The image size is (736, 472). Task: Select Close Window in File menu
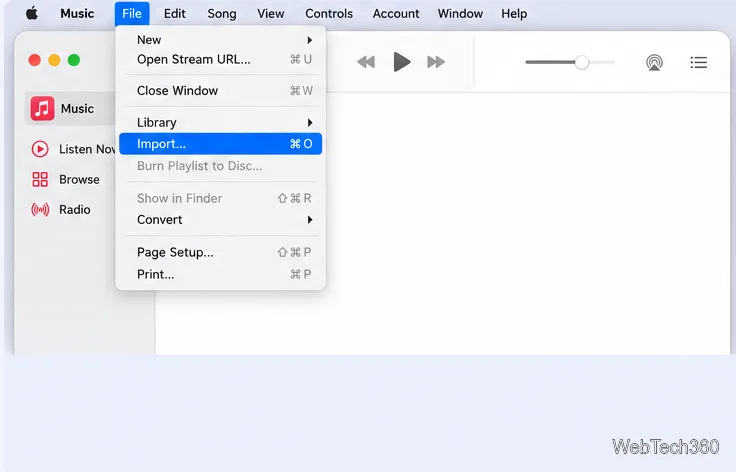pos(221,91)
